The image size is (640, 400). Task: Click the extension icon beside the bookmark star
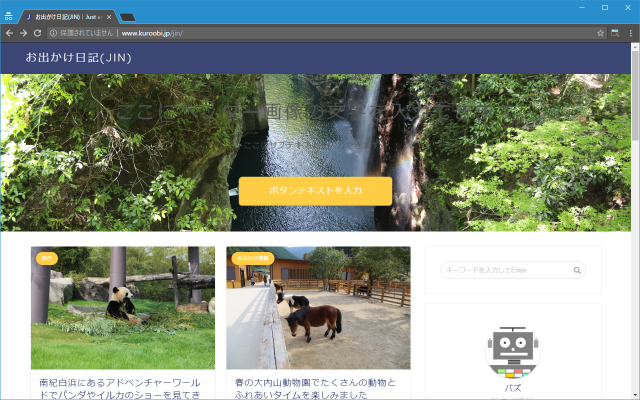point(616,33)
